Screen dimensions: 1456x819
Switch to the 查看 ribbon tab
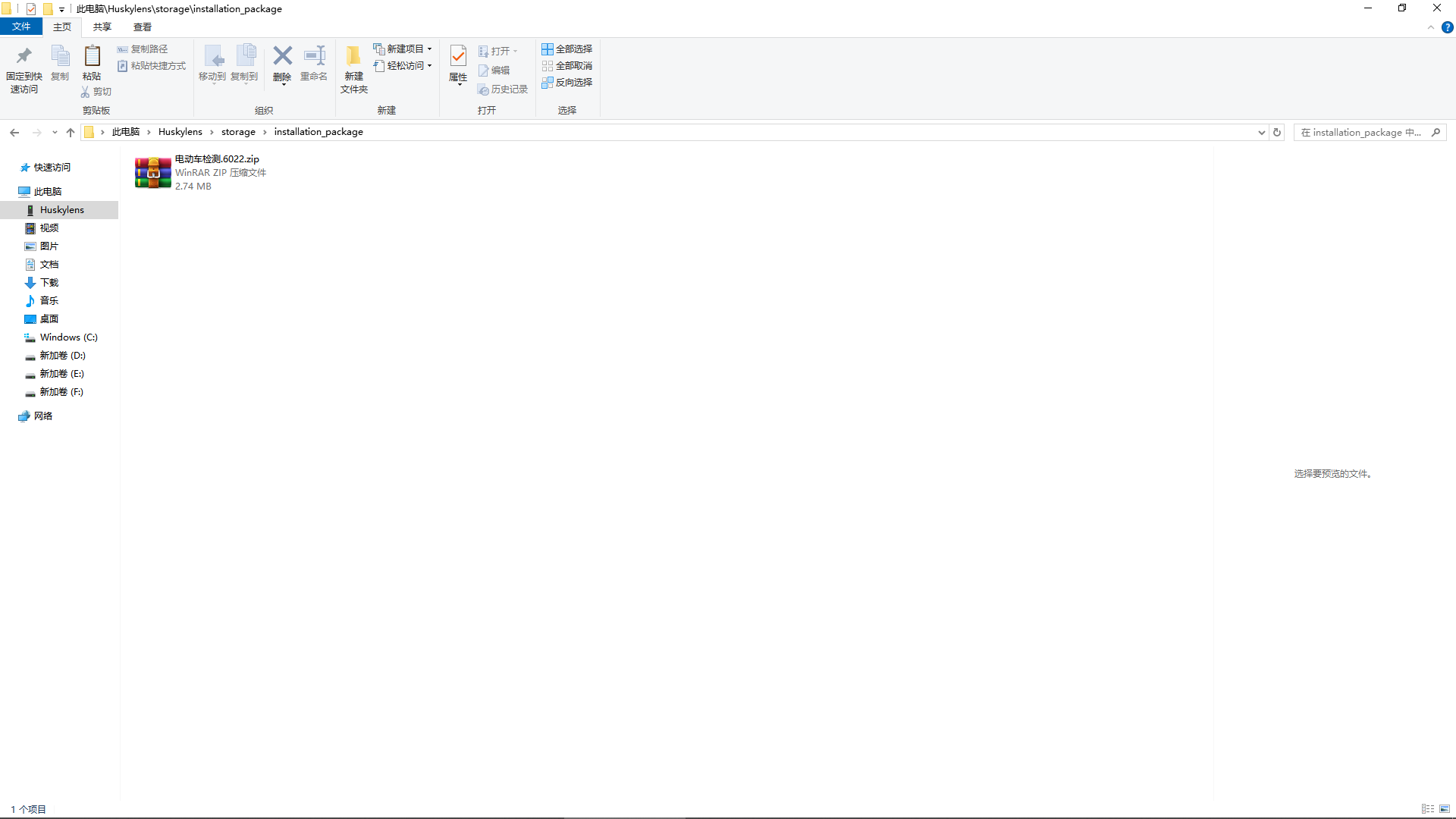(142, 26)
